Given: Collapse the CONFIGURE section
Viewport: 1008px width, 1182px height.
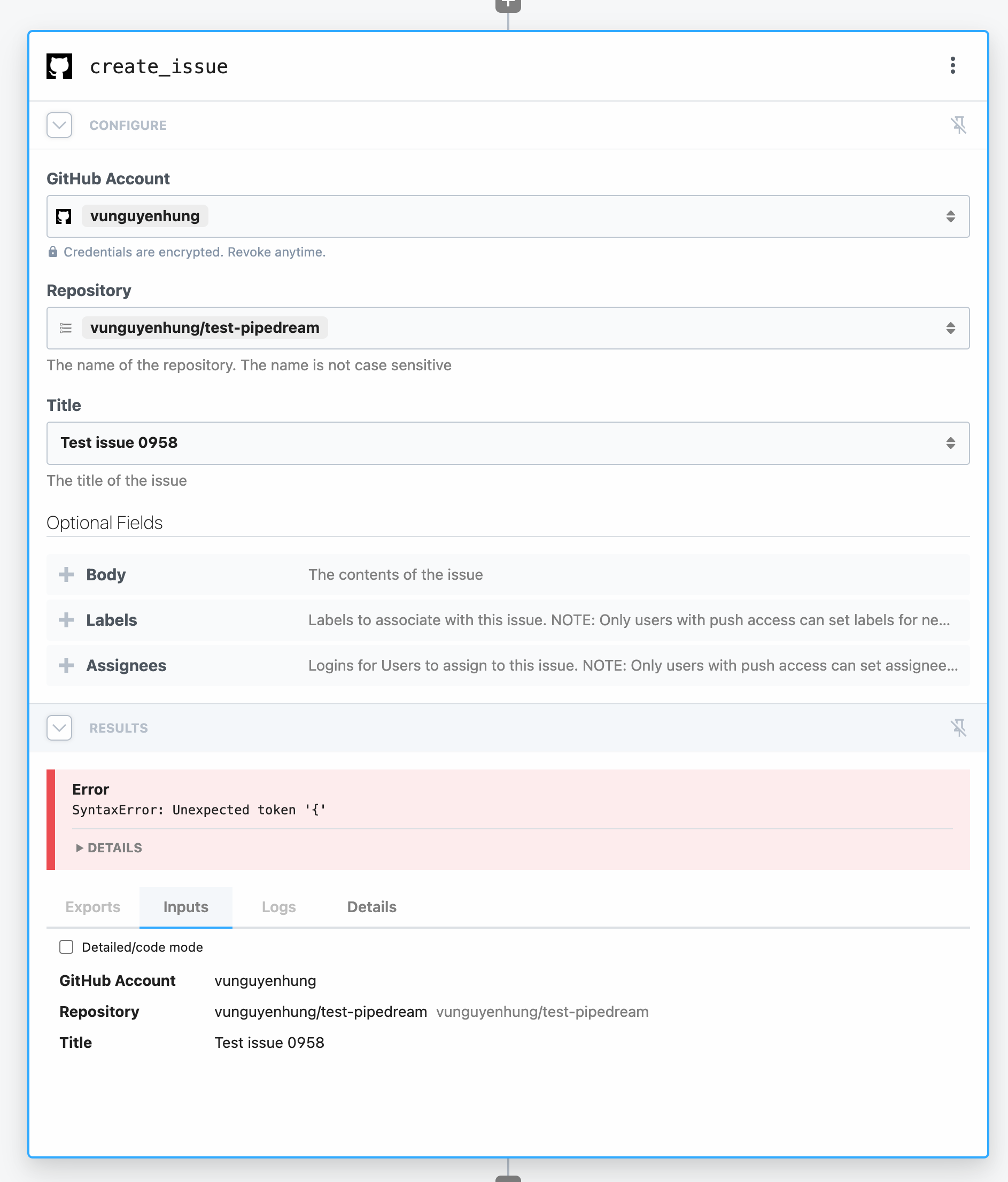Looking at the screenshot, I should tap(59, 125).
